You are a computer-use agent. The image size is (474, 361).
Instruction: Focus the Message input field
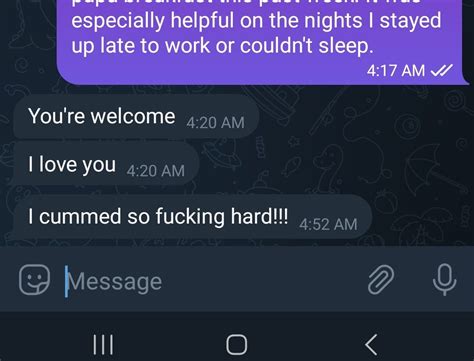pos(213,281)
